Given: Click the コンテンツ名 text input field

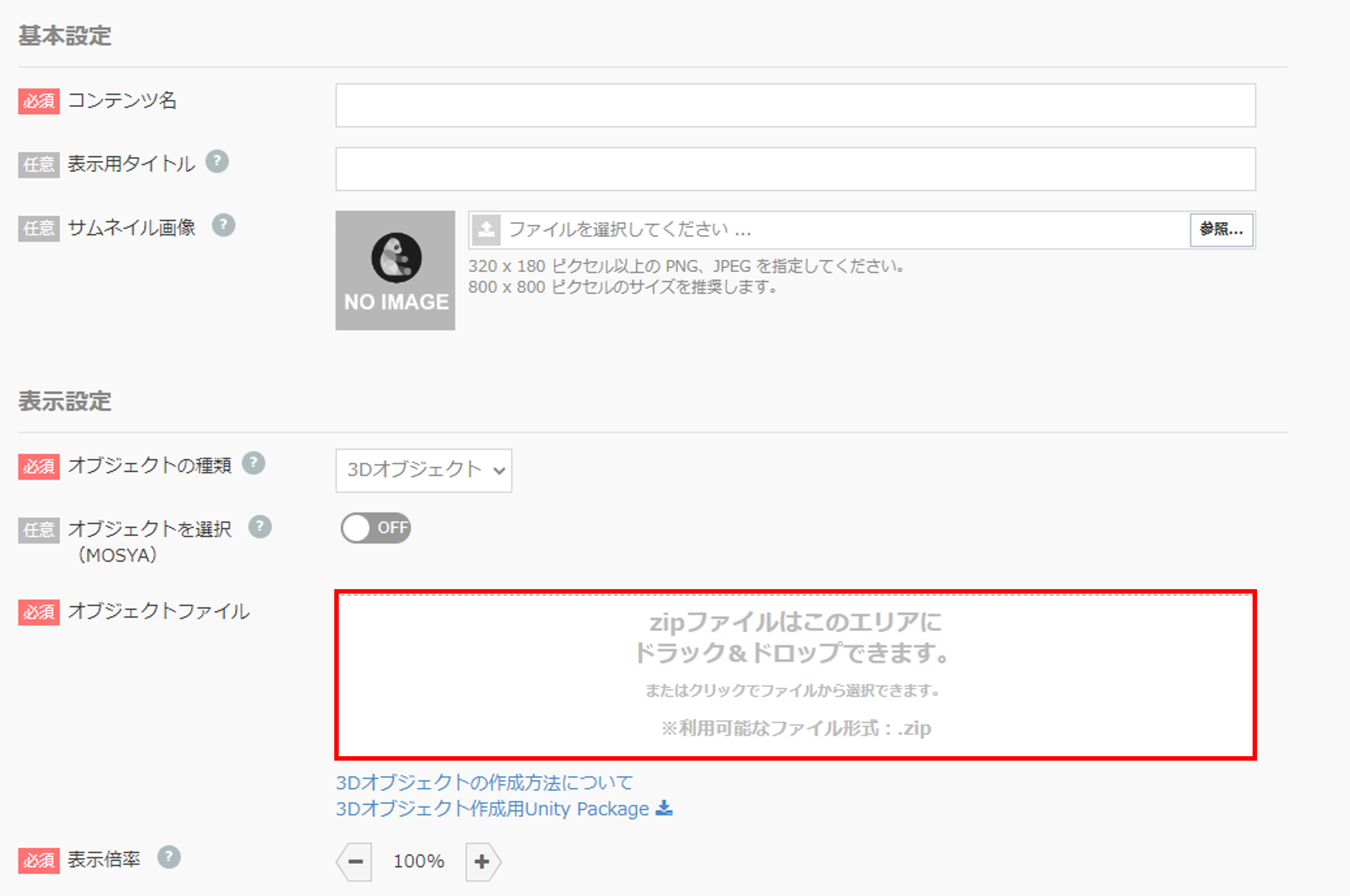Looking at the screenshot, I should (x=795, y=105).
